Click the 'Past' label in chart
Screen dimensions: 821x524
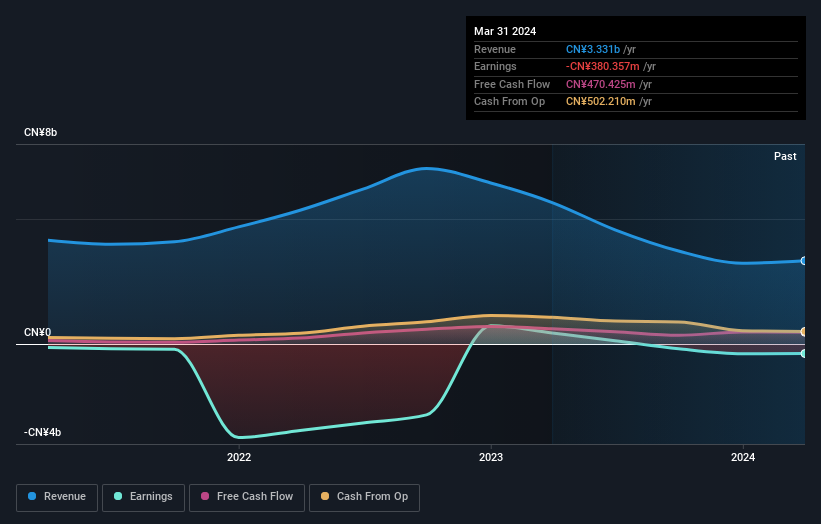point(785,156)
